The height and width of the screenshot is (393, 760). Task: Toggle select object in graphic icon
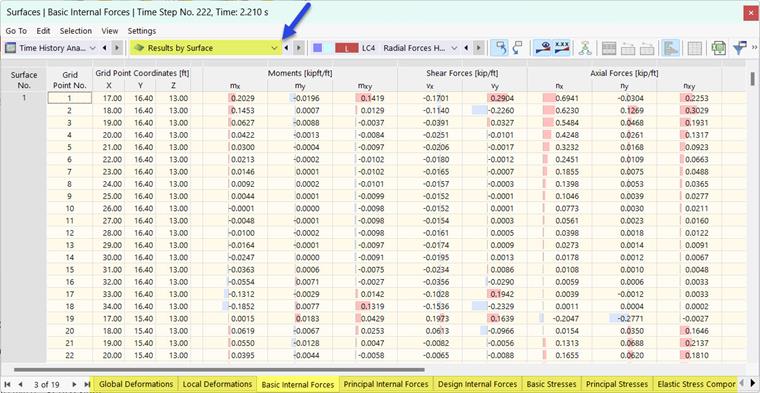pos(499,48)
